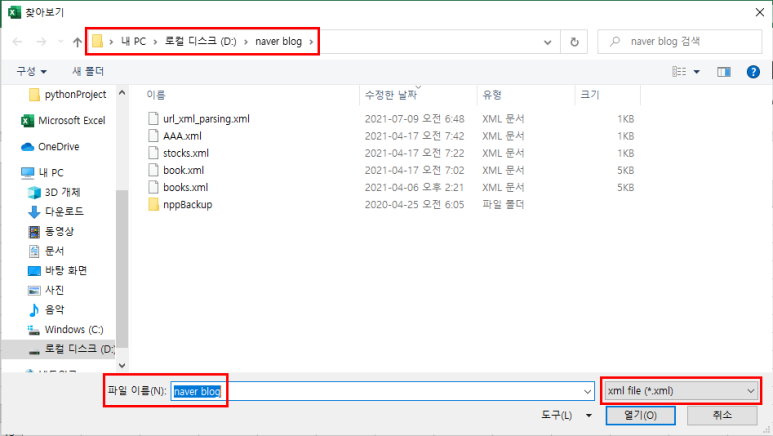Expand the chevron after '내 PC' breadcrumb
This screenshot has width=773, height=436.
[x=155, y=41]
